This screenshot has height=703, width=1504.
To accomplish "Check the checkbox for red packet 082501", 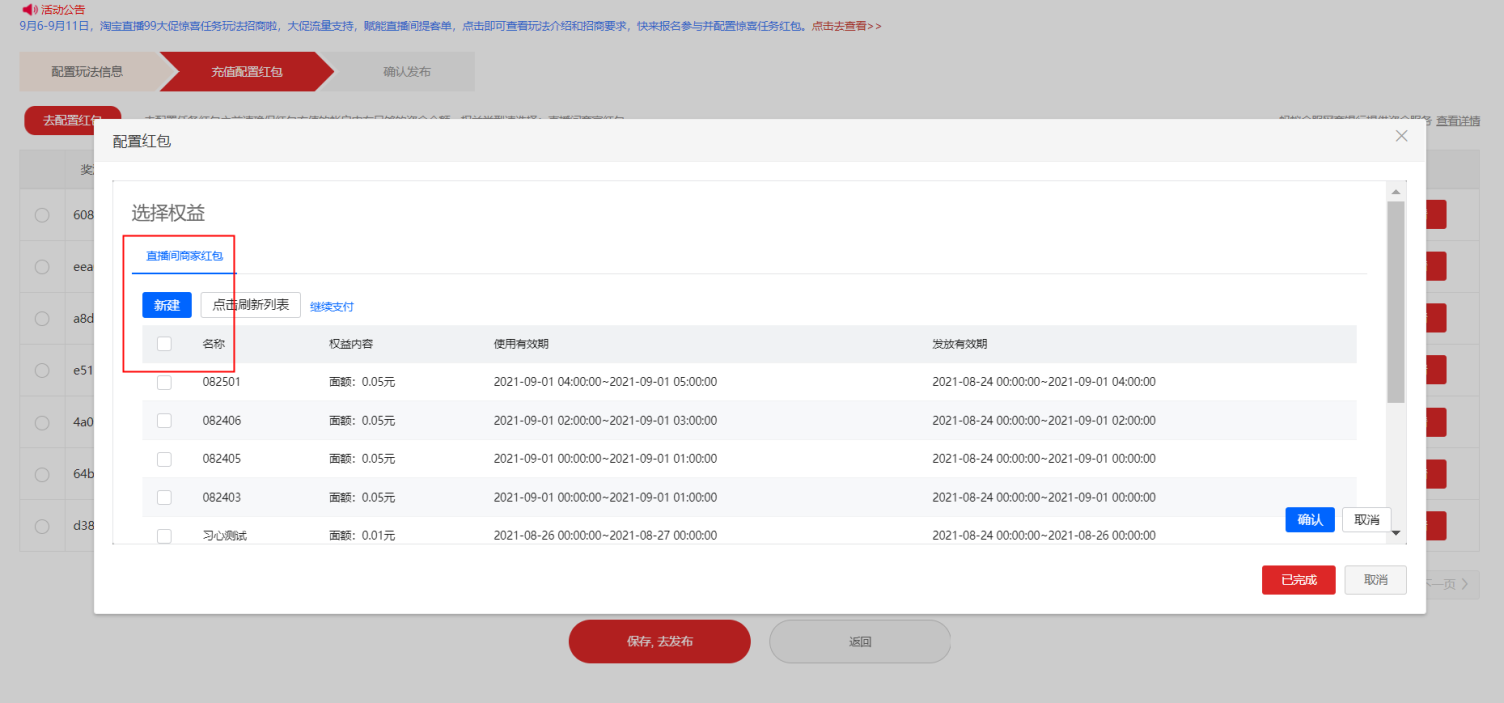I will pos(164,381).
